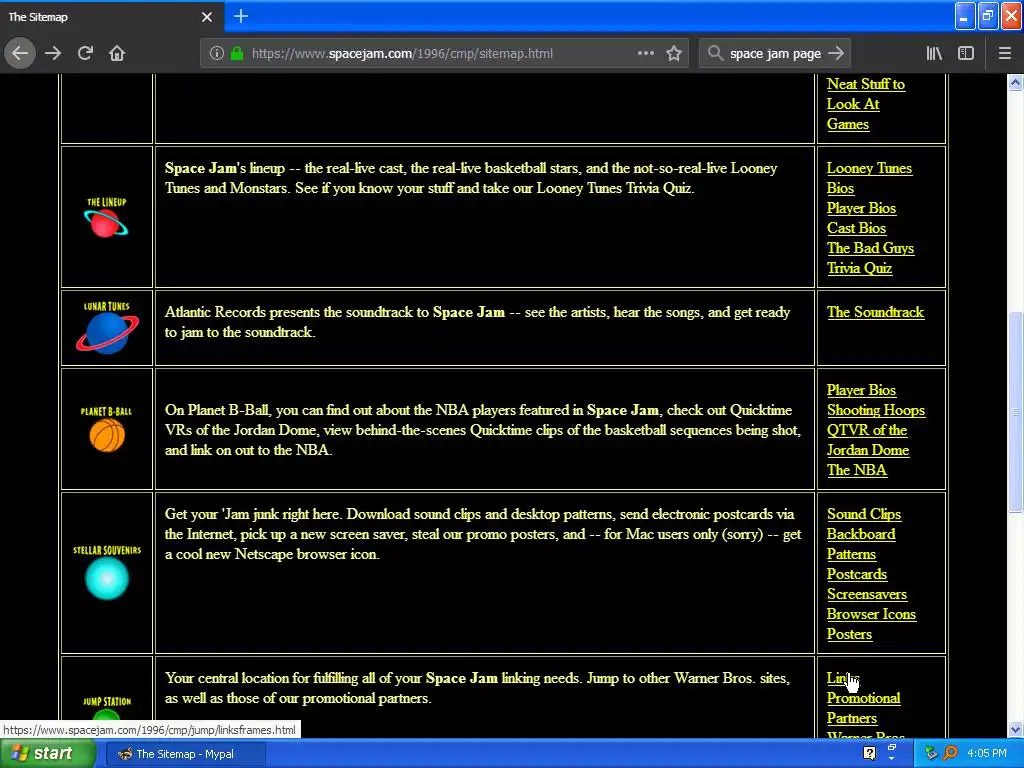The image size is (1024, 768).
Task: Click the search magnifier icon
Action: (716, 54)
